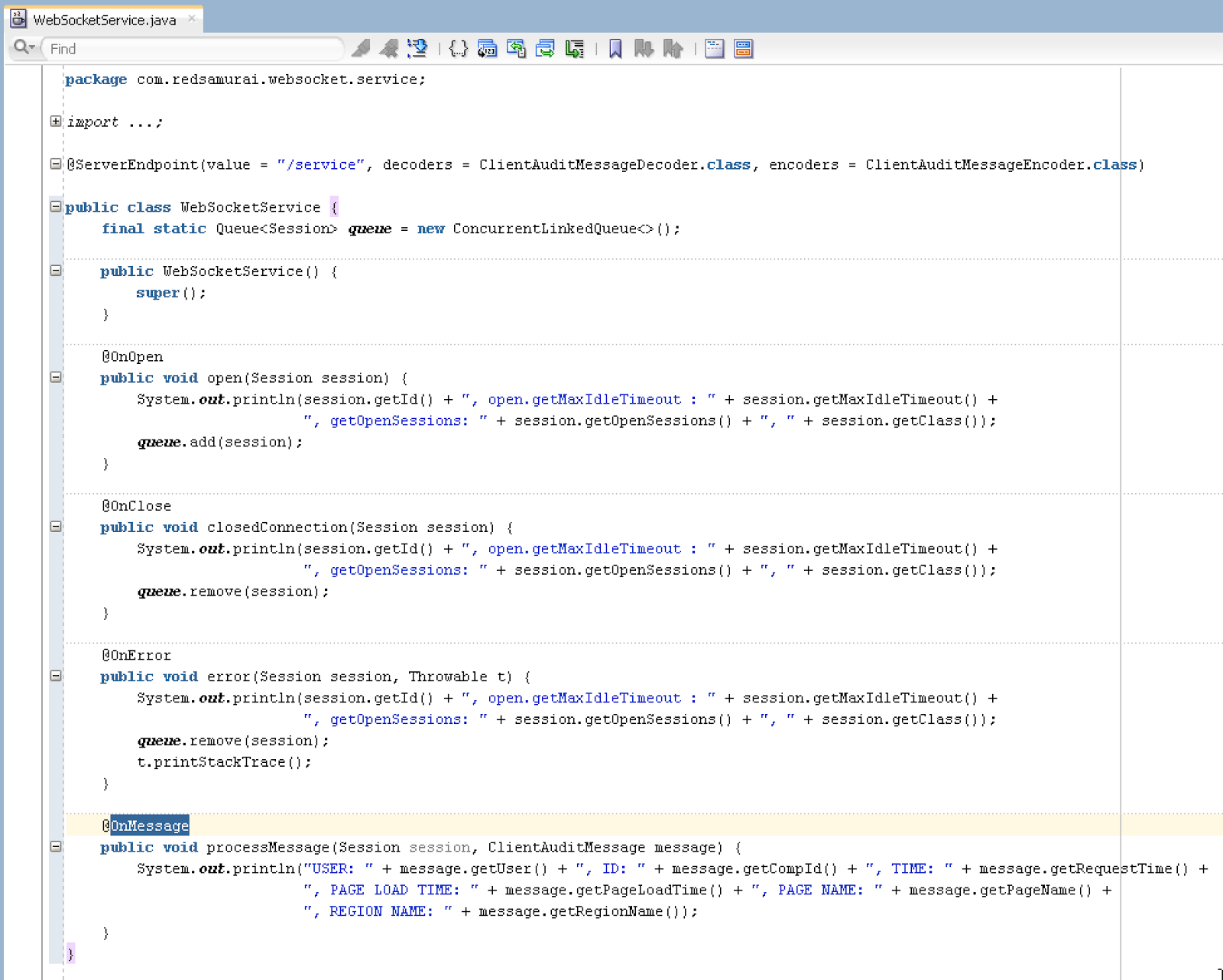The width and height of the screenshot is (1223, 980).
Task: Go to the previous bookmark
Action: point(673,48)
